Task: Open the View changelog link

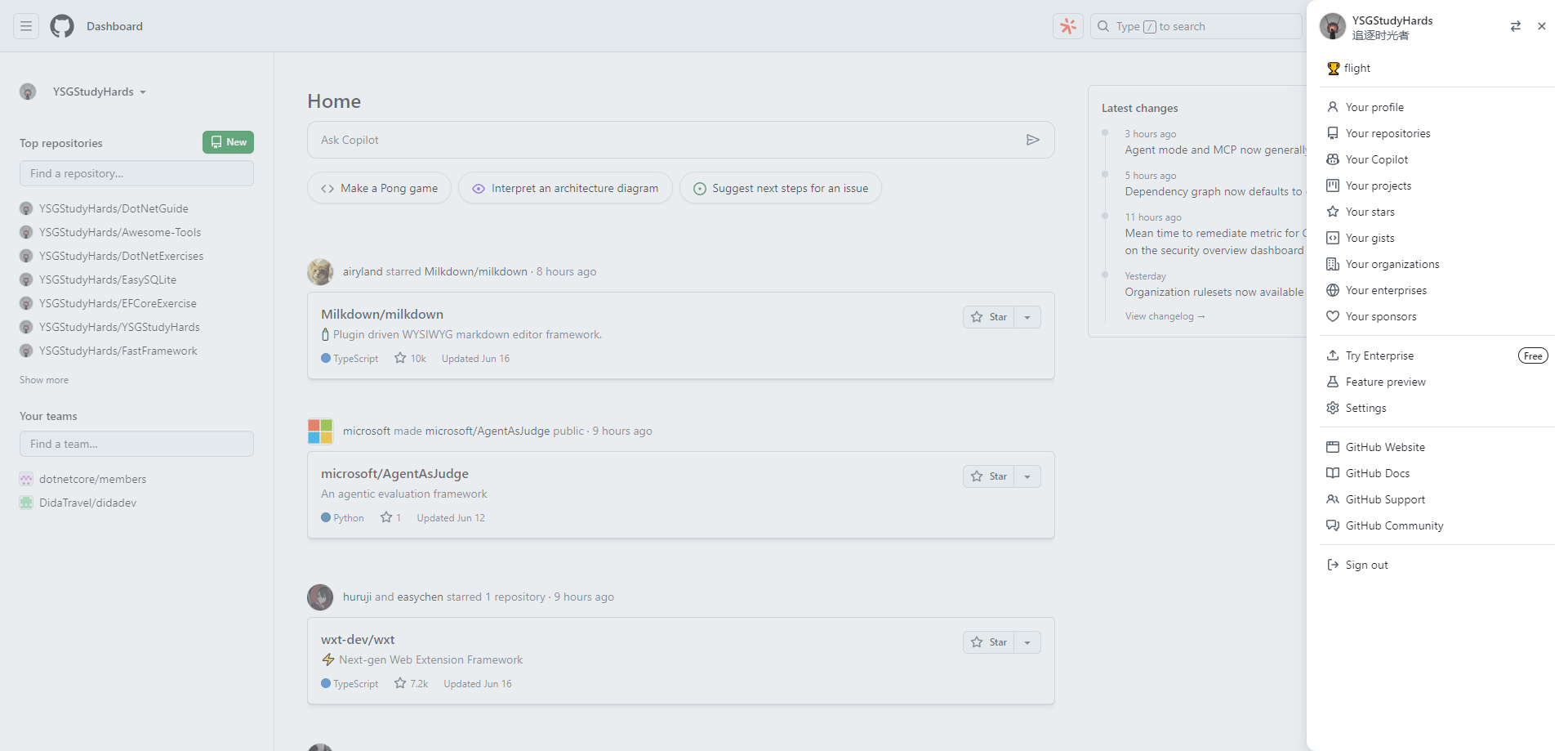Action: tap(1165, 316)
